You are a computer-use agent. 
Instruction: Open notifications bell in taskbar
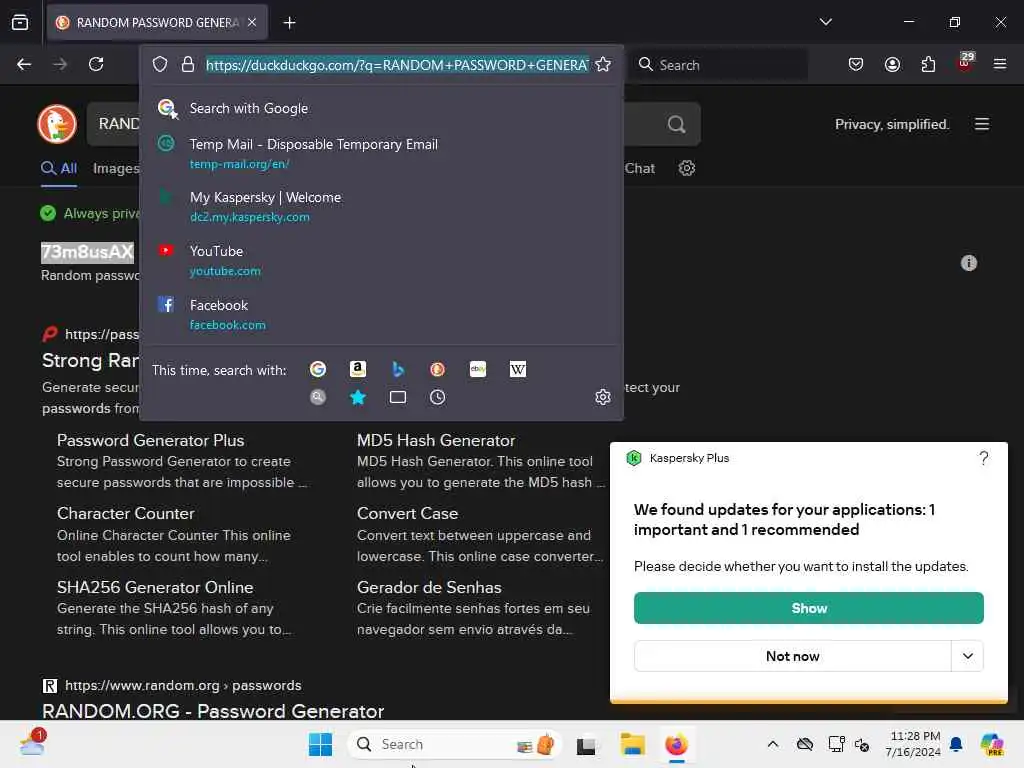coord(956,744)
